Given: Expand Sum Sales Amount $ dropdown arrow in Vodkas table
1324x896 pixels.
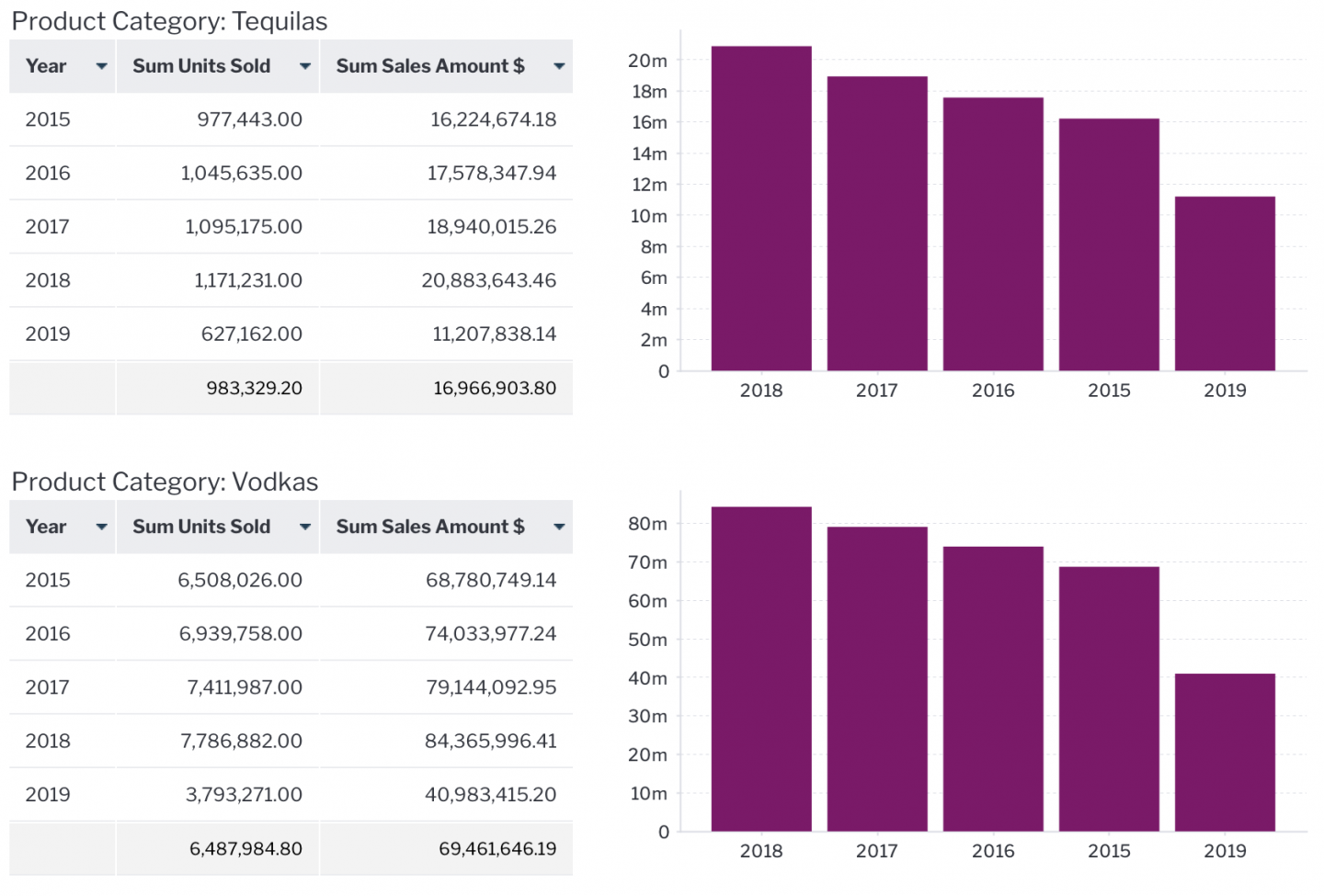Looking at the screenshot, I should 559,527.
